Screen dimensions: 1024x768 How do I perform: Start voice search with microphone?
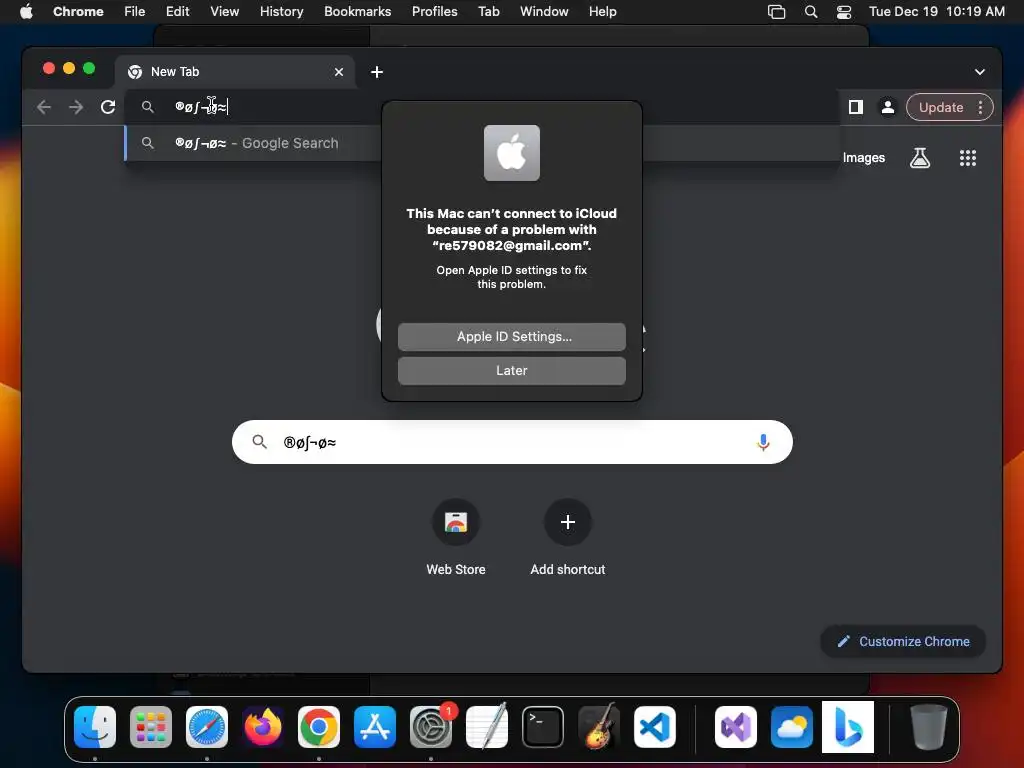[x=763, y=442]
